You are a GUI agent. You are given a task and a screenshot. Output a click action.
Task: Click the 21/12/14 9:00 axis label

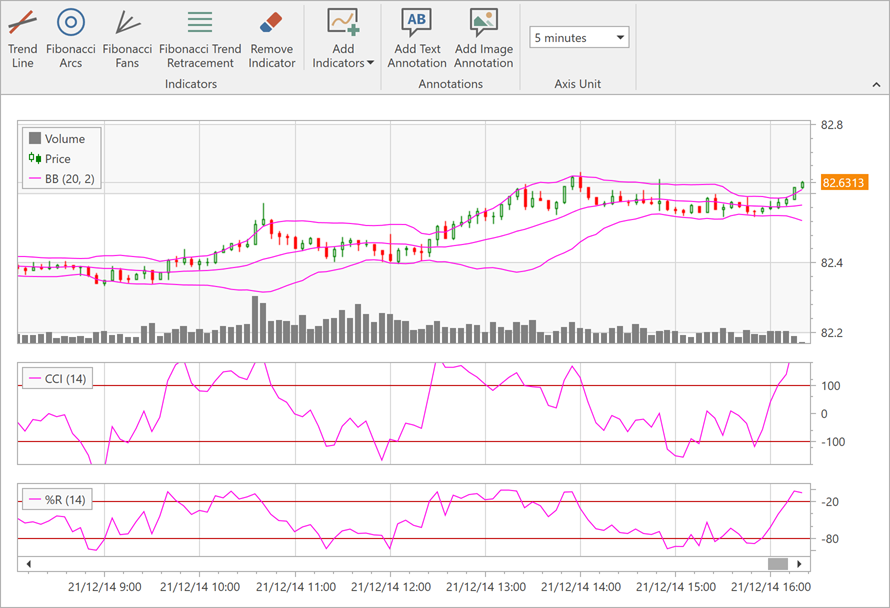coord(104,587)
